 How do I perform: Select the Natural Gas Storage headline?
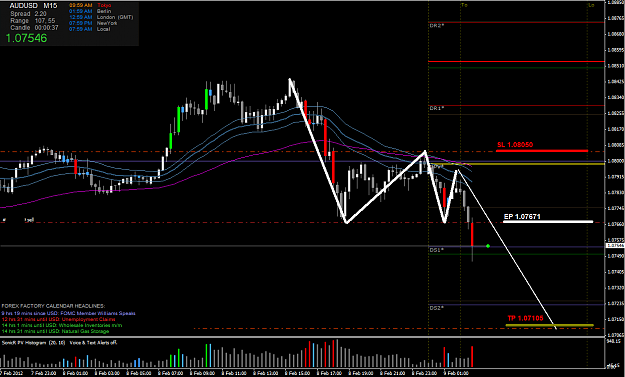[55, 331]
